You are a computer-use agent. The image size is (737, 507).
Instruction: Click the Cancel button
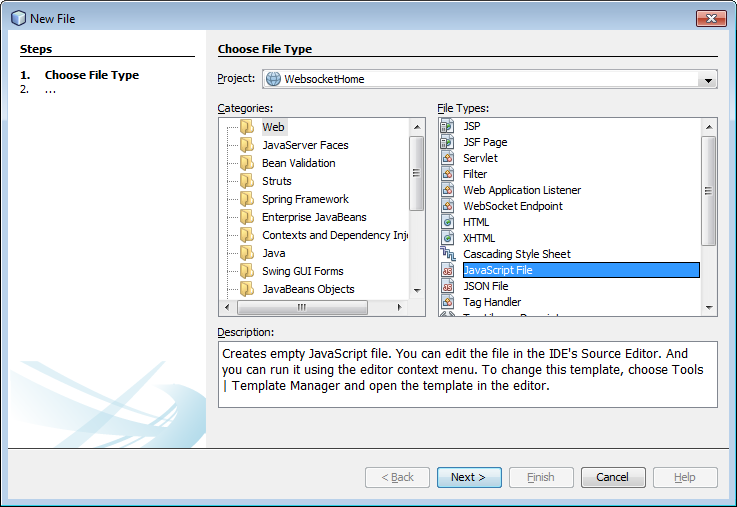click(x=613, y=477)
